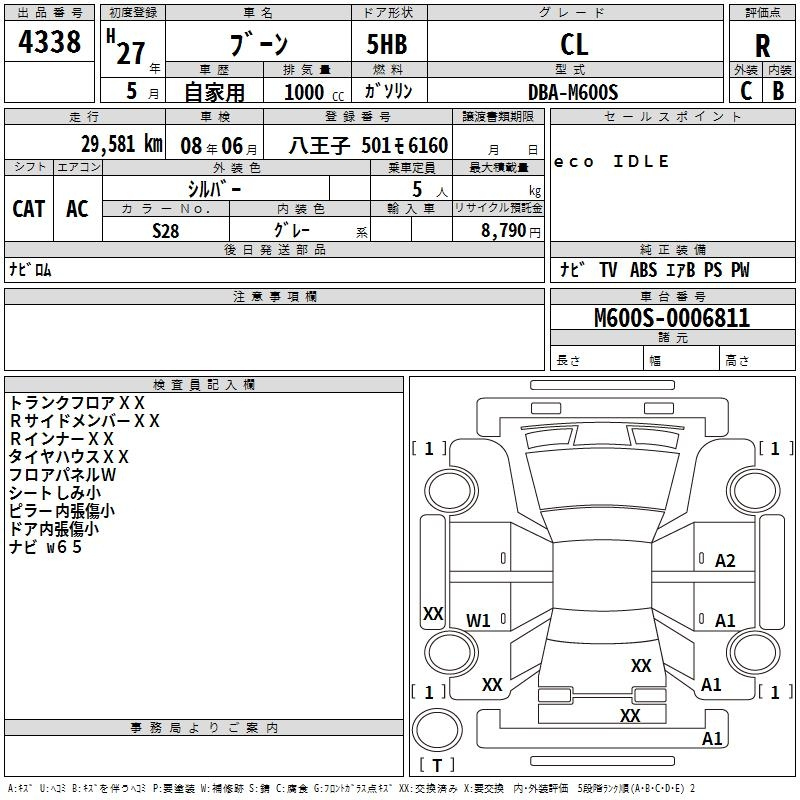Select the model code DBA-M600S
Viewport: 800px width, 800px height.
(x=574, y=92)
